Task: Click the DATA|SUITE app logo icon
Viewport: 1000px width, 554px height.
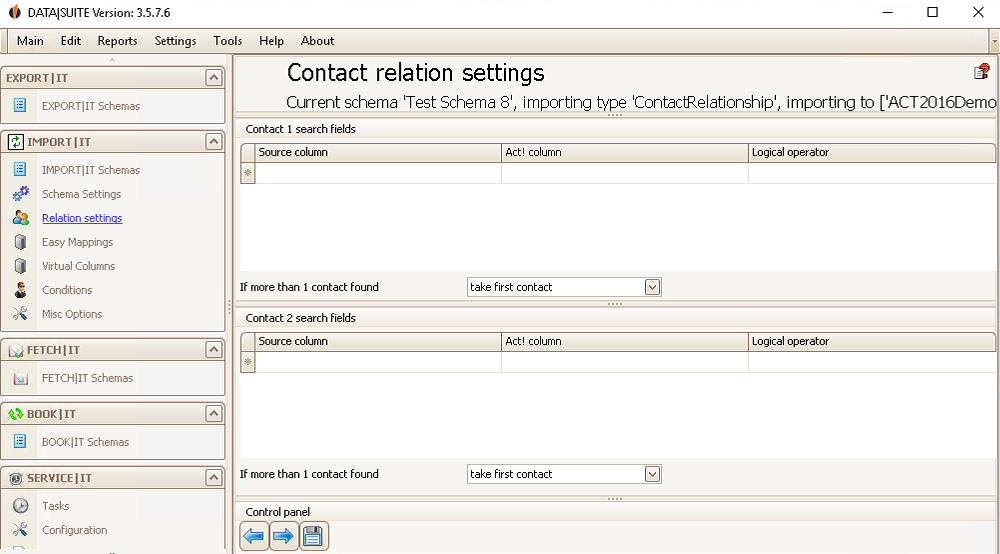Action: [14, 12]
